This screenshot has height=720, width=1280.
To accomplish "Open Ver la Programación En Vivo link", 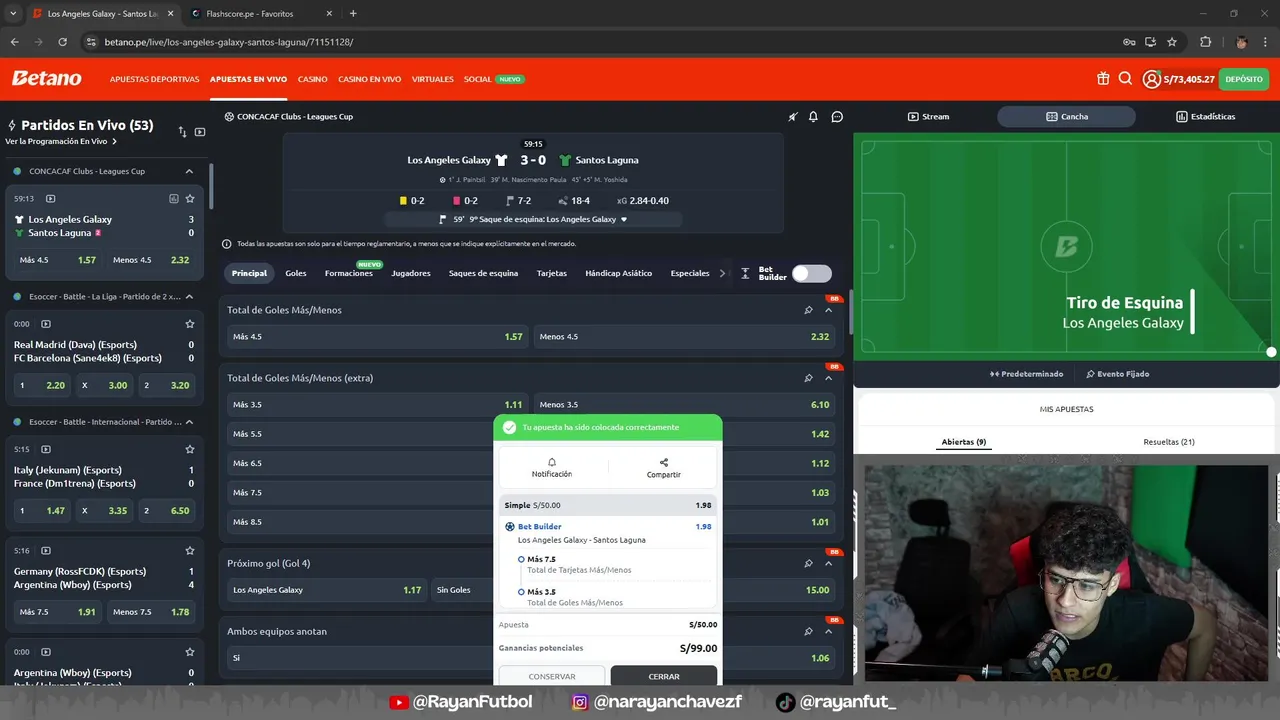I will (61, 142).
